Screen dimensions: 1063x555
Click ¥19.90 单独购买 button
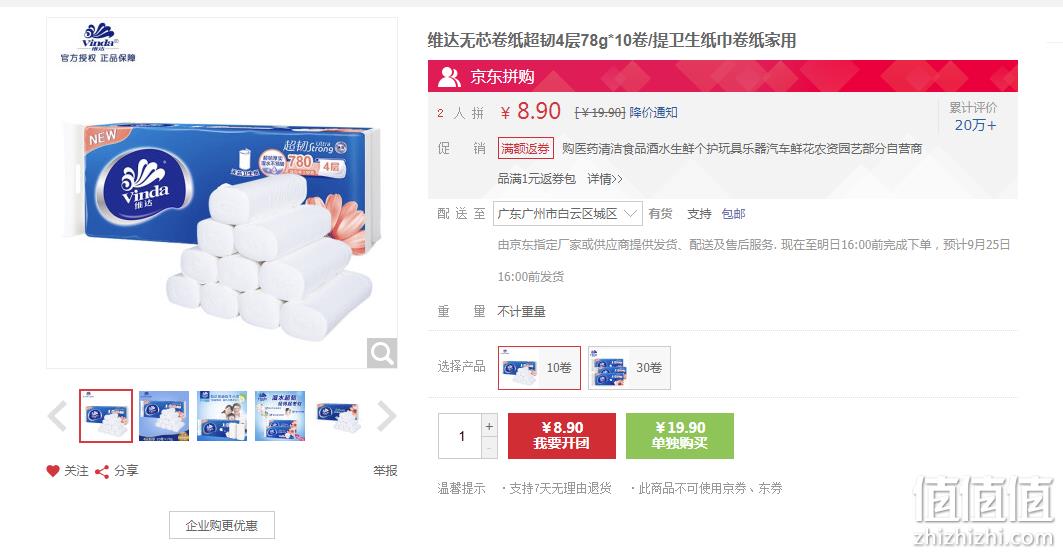coord(680,436)
